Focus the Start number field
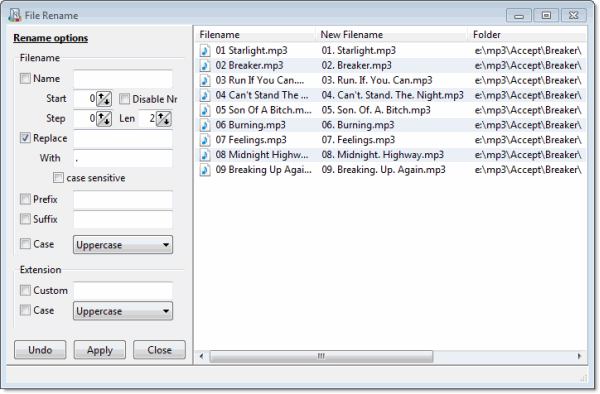 point(85,99)
